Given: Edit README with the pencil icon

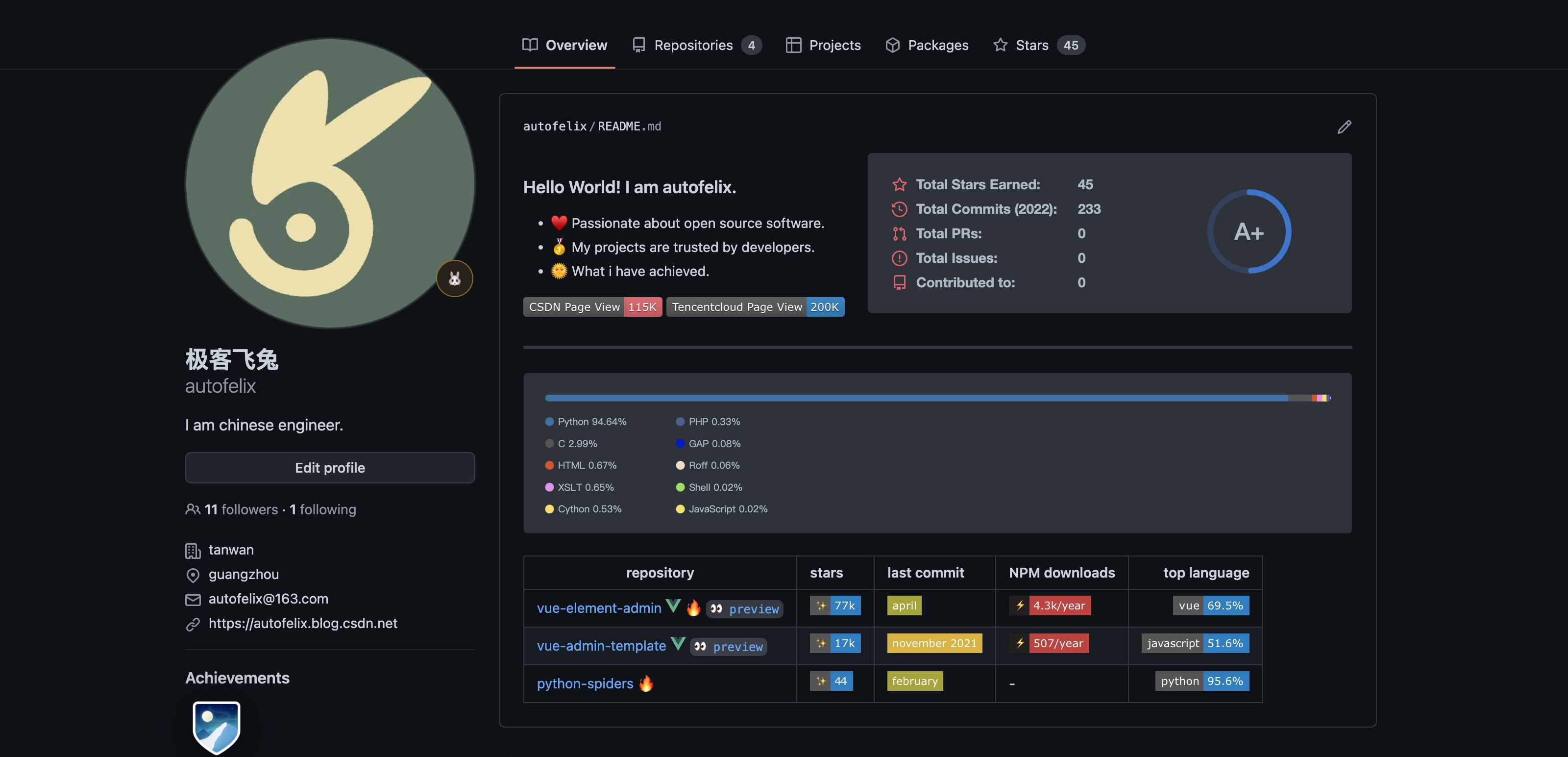Looking at the screenshot, I should coord(1344,126).
